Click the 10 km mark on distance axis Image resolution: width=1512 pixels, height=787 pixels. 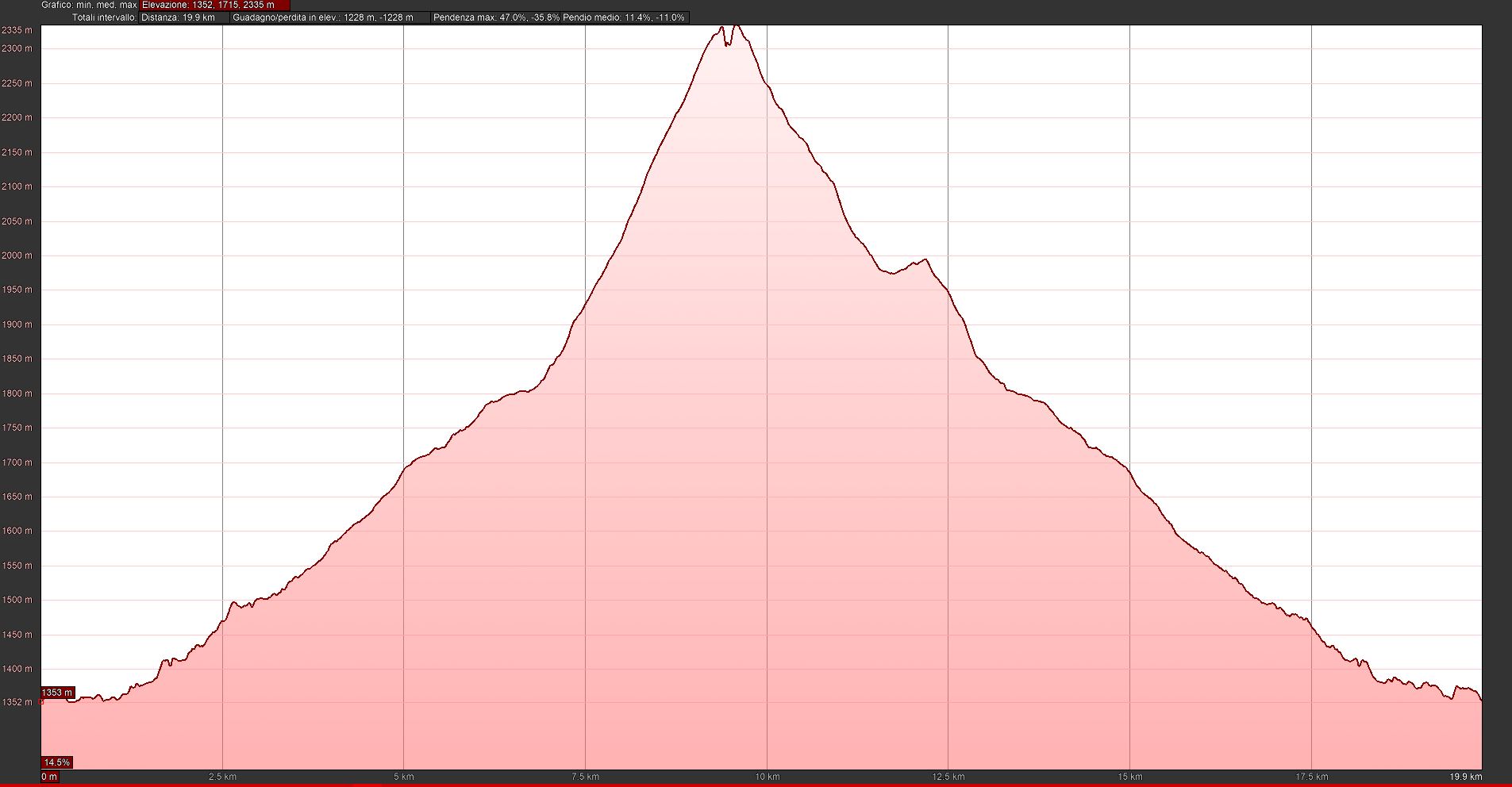[767, 777]
